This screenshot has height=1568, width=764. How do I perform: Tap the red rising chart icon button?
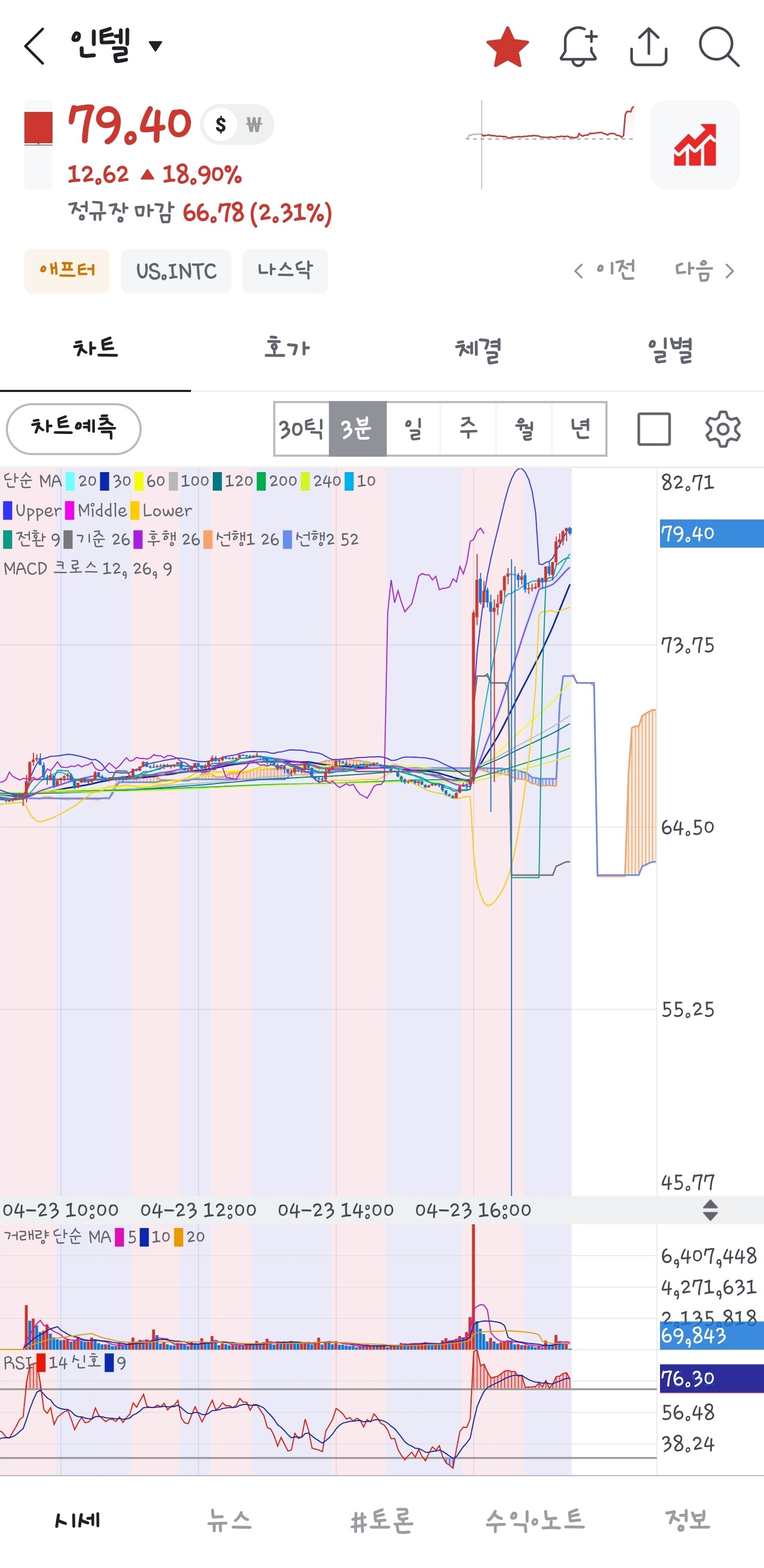pyautogui.click(x=694, y=145)
